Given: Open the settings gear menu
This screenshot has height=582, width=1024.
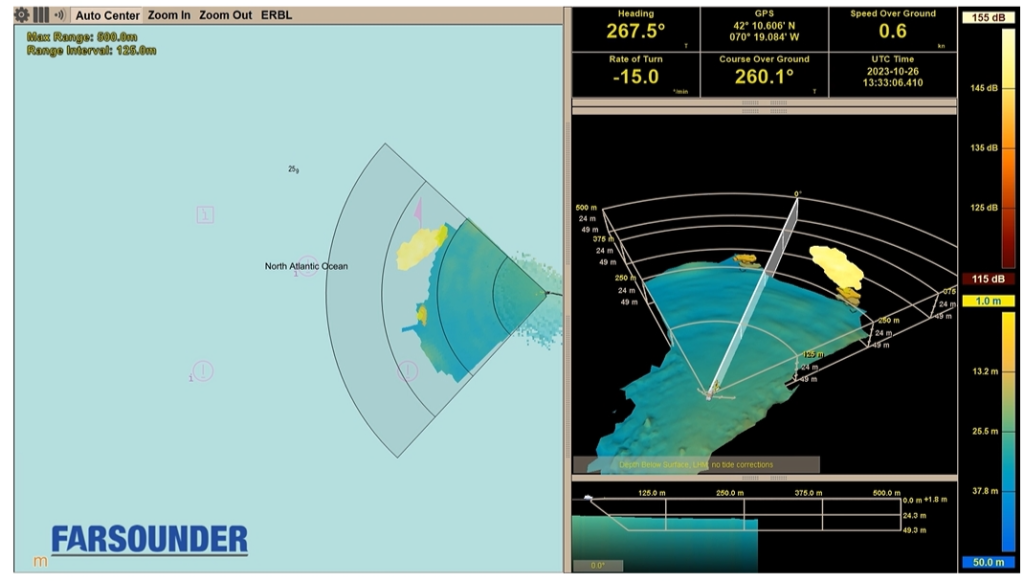Looking at the screenshot, I should tap(21, 15).
